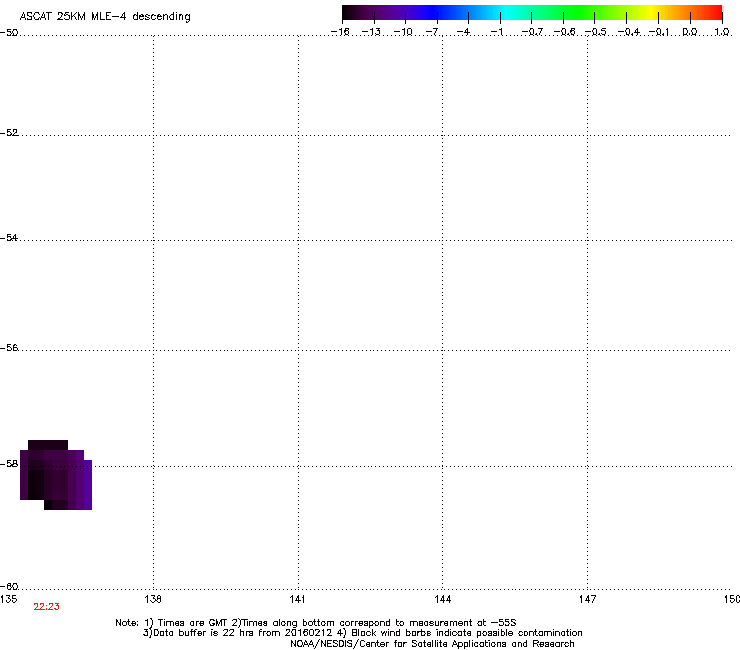Screen dimensions: 740x650
Task: Click the -50 latitude axis label
Action: pyautogui.click(x=9, y=33)
